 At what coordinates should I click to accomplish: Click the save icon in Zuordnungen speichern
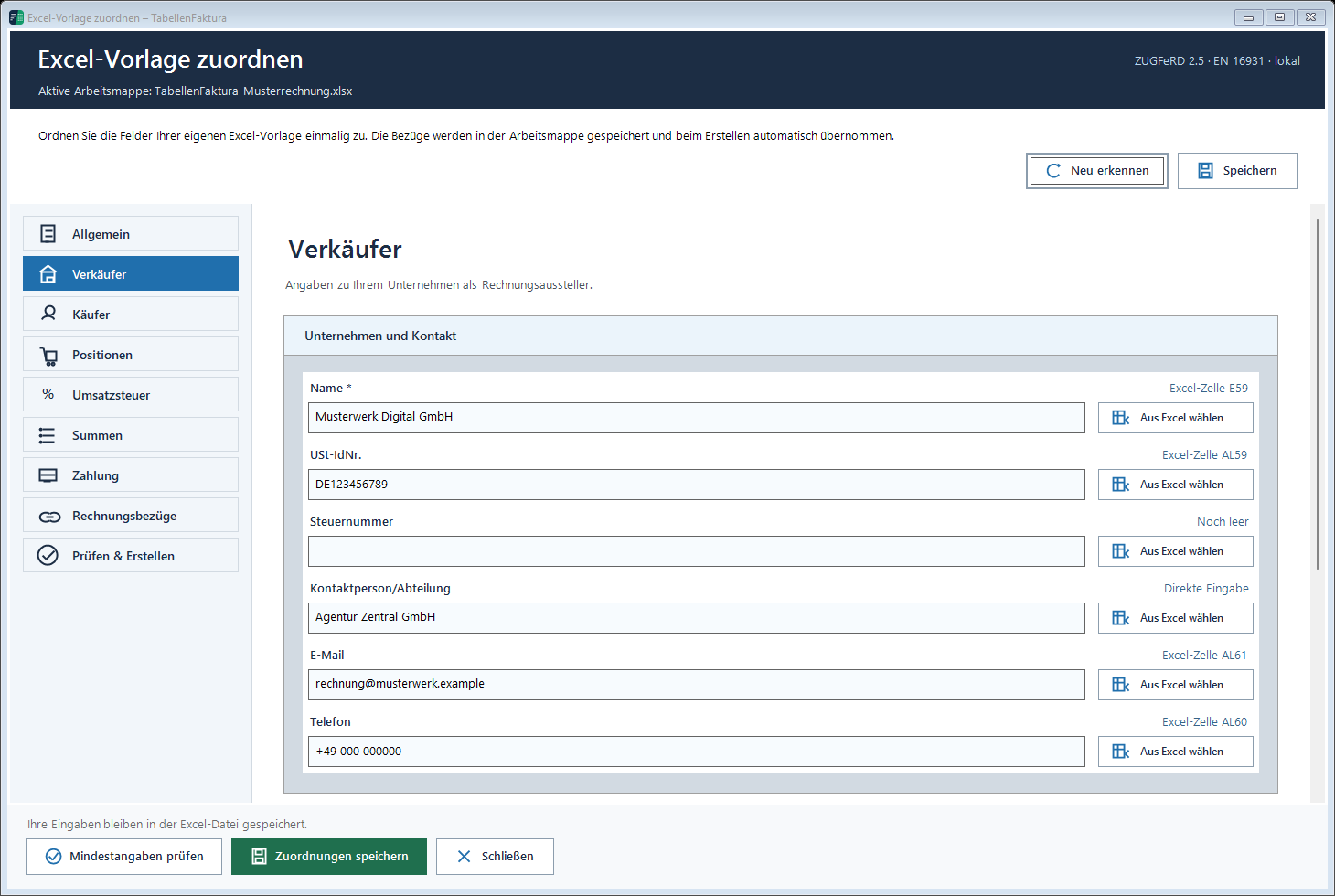(x=259, y=857)
